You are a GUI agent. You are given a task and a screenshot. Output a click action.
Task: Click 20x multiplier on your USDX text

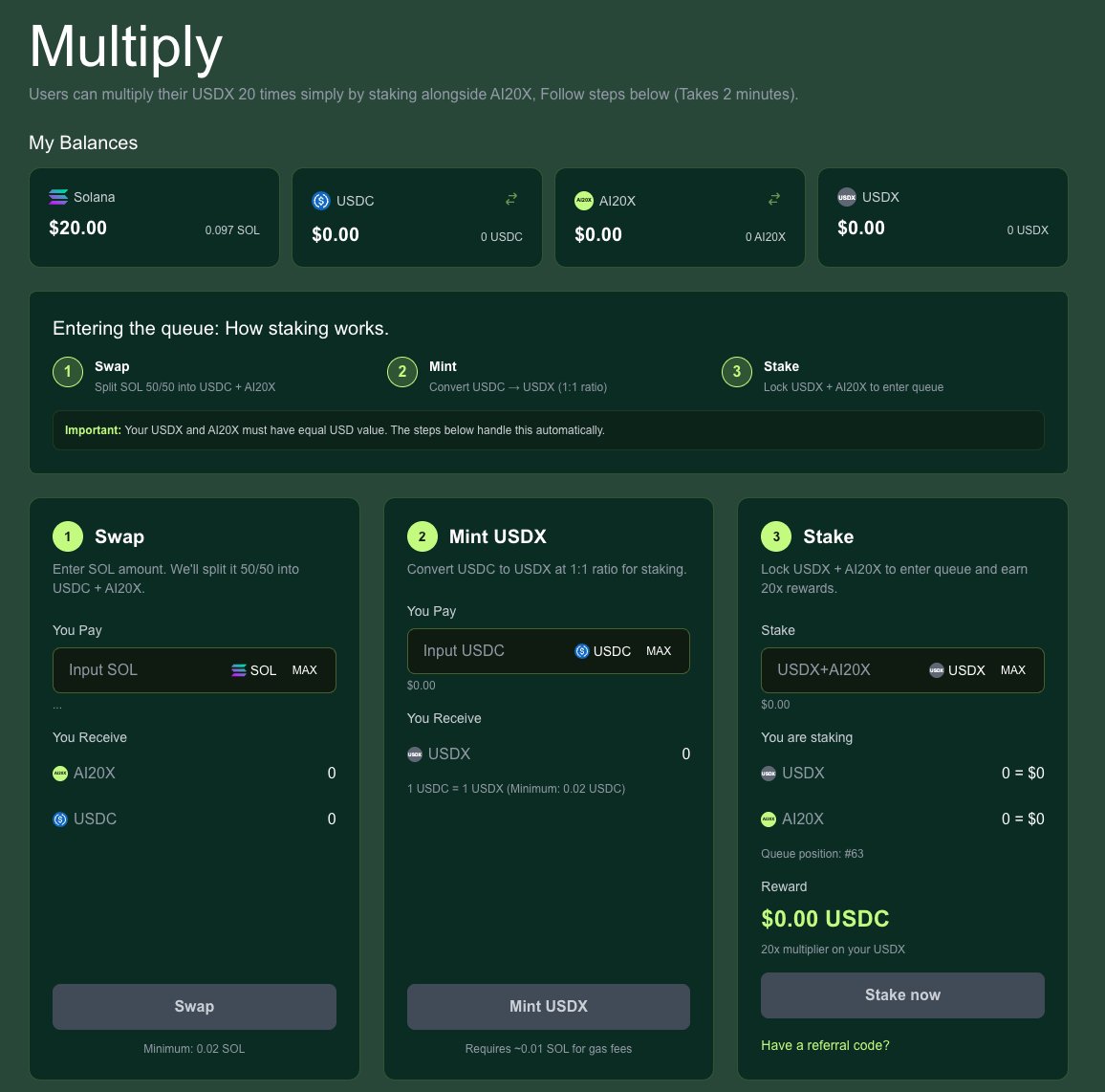[833, 950]
